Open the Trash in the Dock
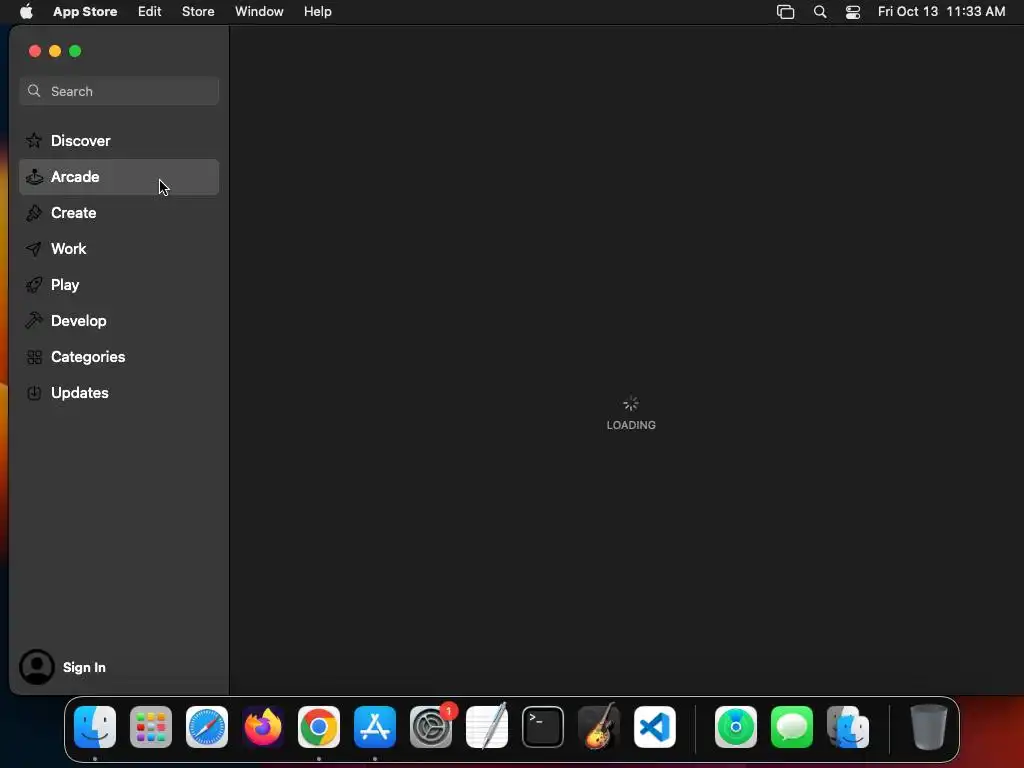Viewport: 1024px width, 768px height. click(929, 727)
